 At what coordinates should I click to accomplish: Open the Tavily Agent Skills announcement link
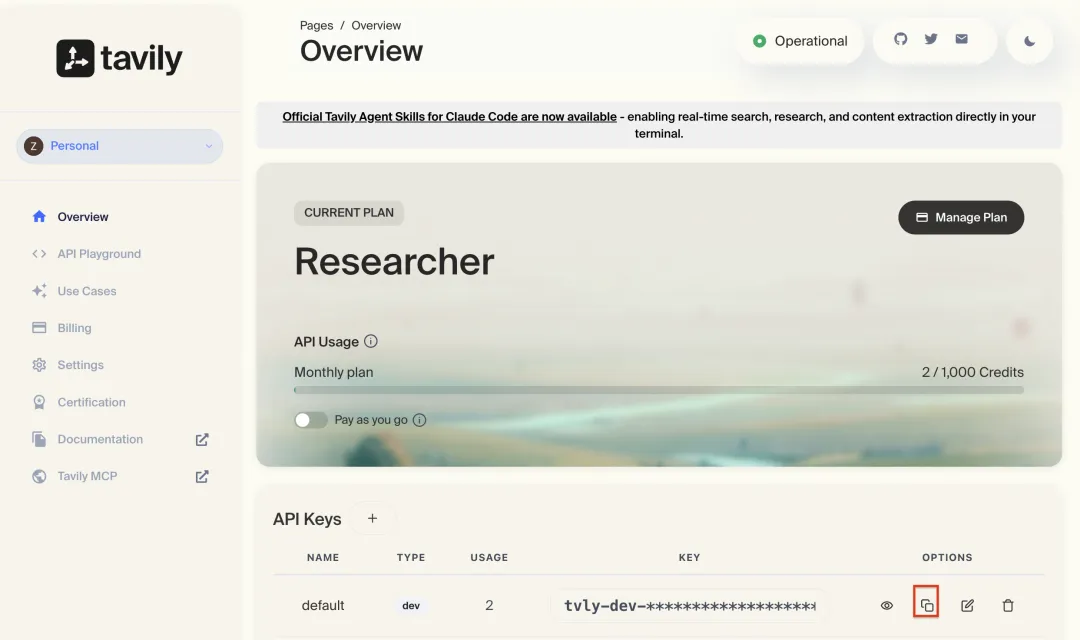449,116
